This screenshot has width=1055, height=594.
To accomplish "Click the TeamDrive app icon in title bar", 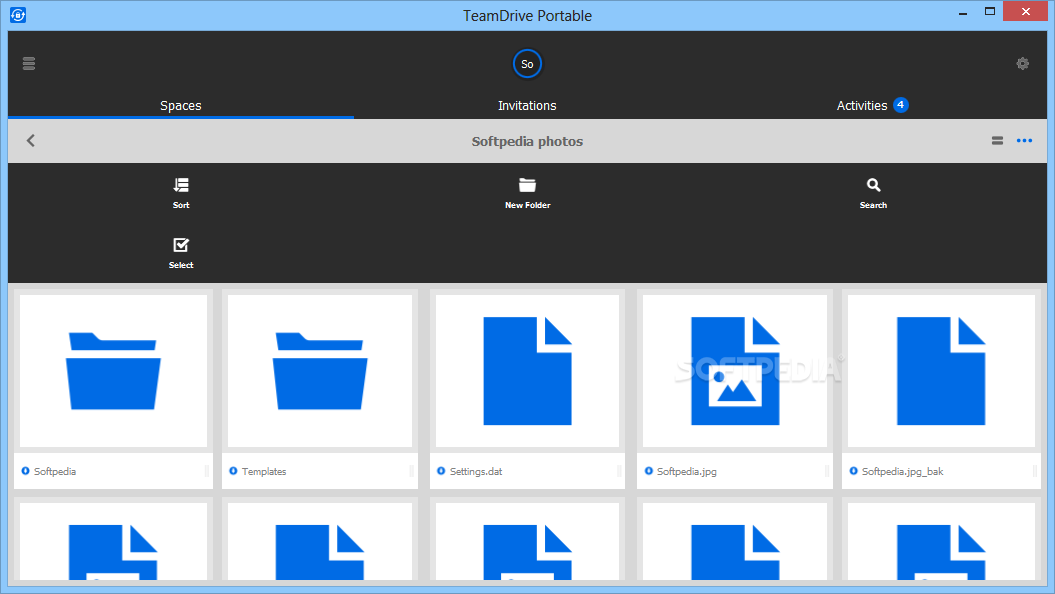I will point(18,14).
